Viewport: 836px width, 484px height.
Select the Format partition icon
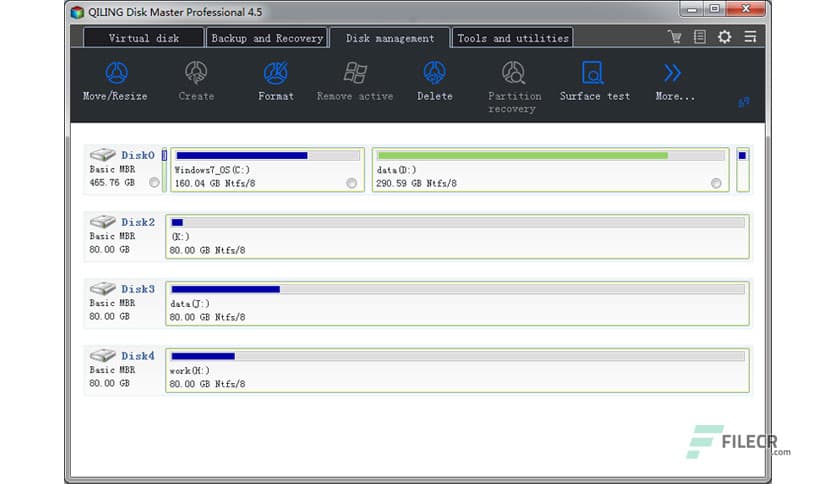click(x=276, y=73)
